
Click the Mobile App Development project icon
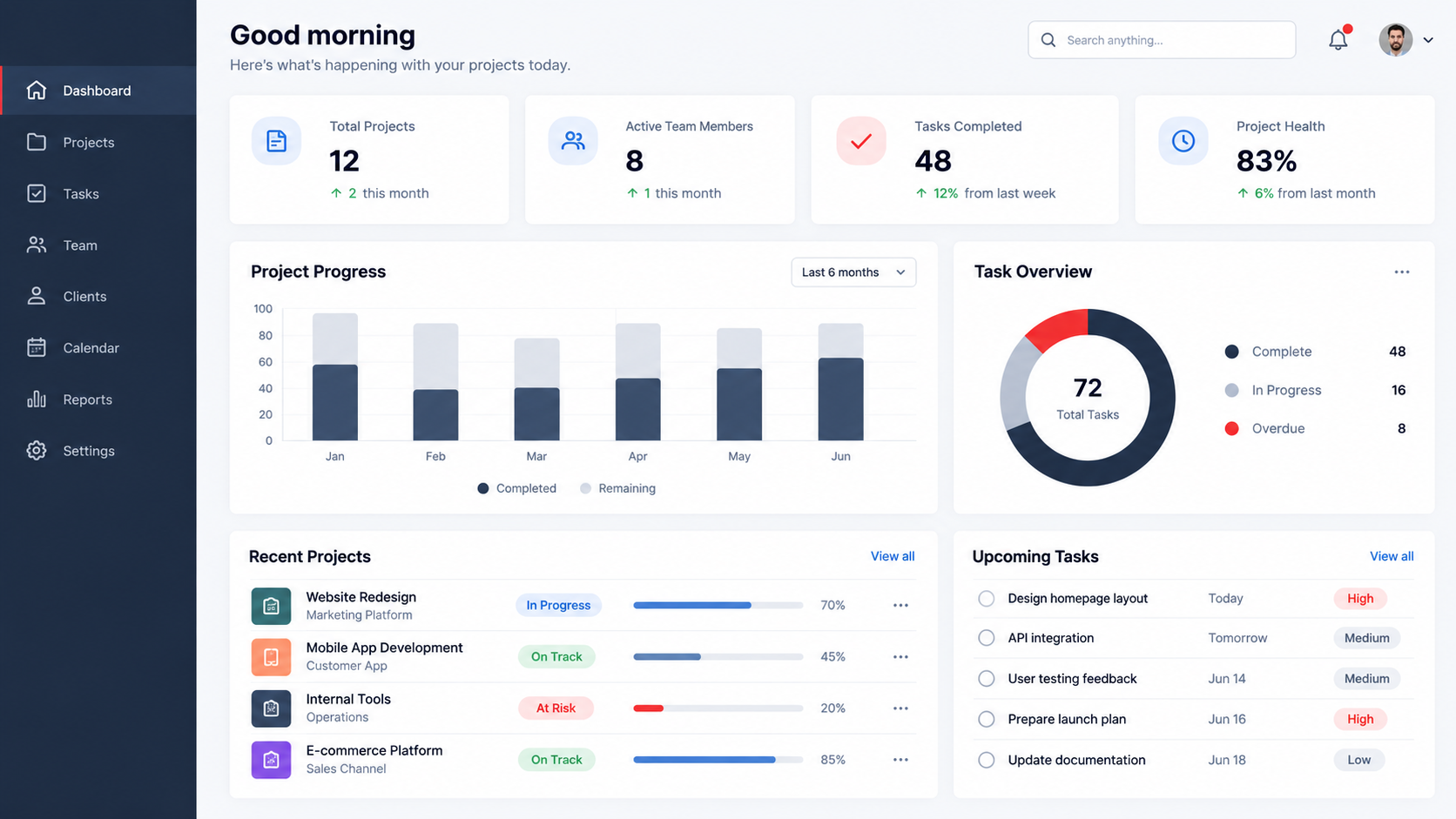click(271, 657)
